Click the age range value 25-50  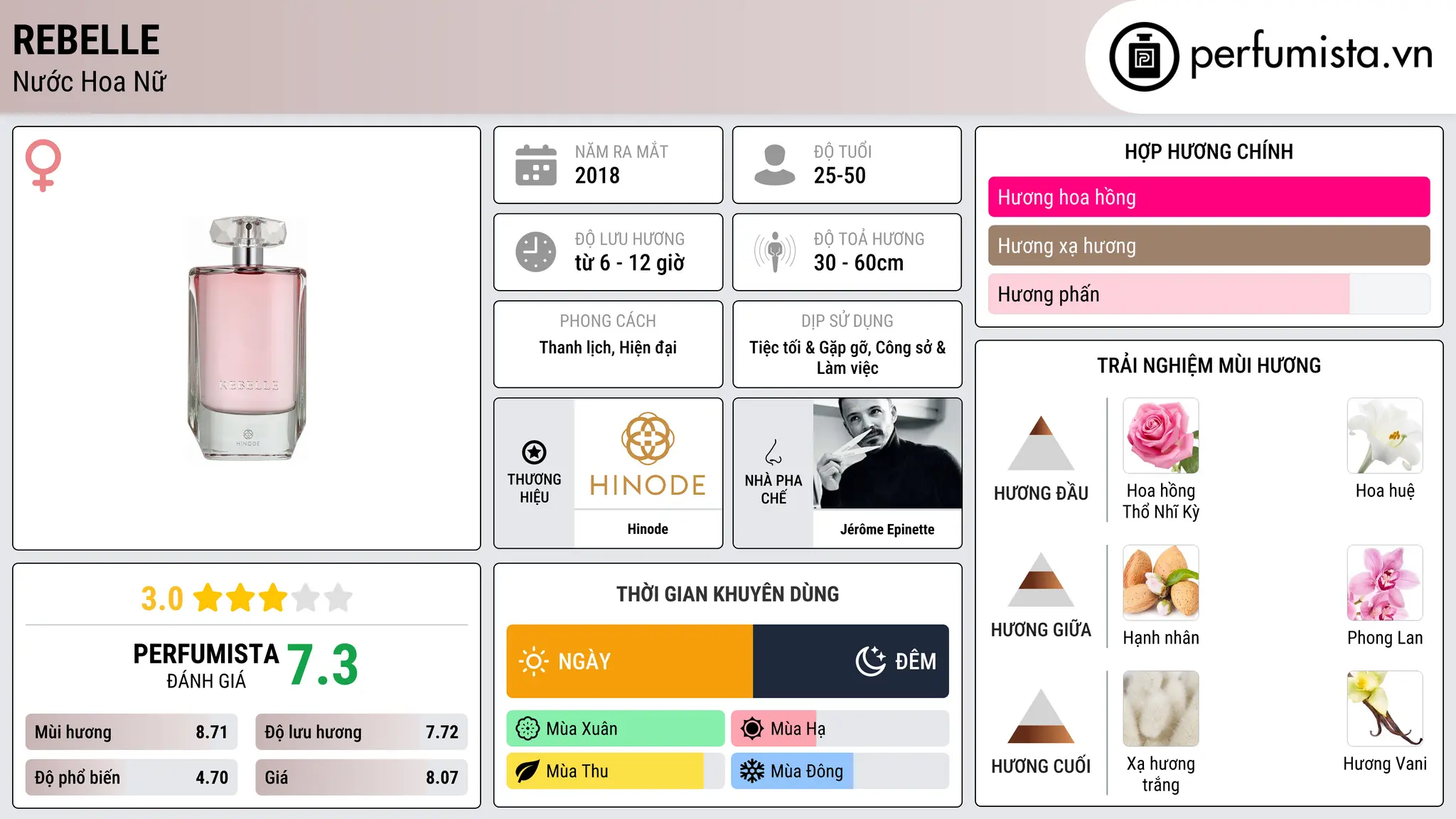click(840, 176)
